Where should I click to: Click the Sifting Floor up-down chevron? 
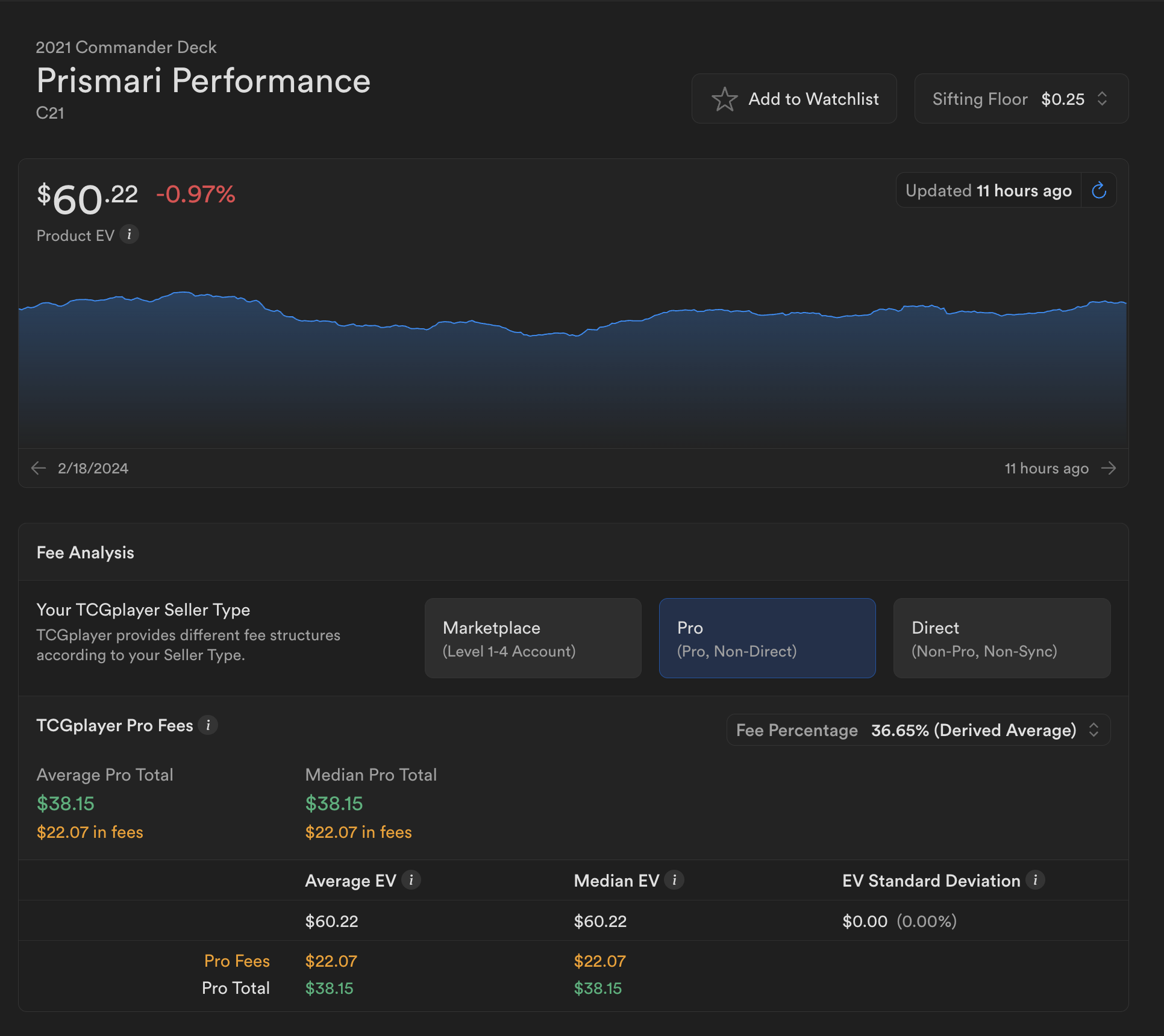tap(1102, 99)
